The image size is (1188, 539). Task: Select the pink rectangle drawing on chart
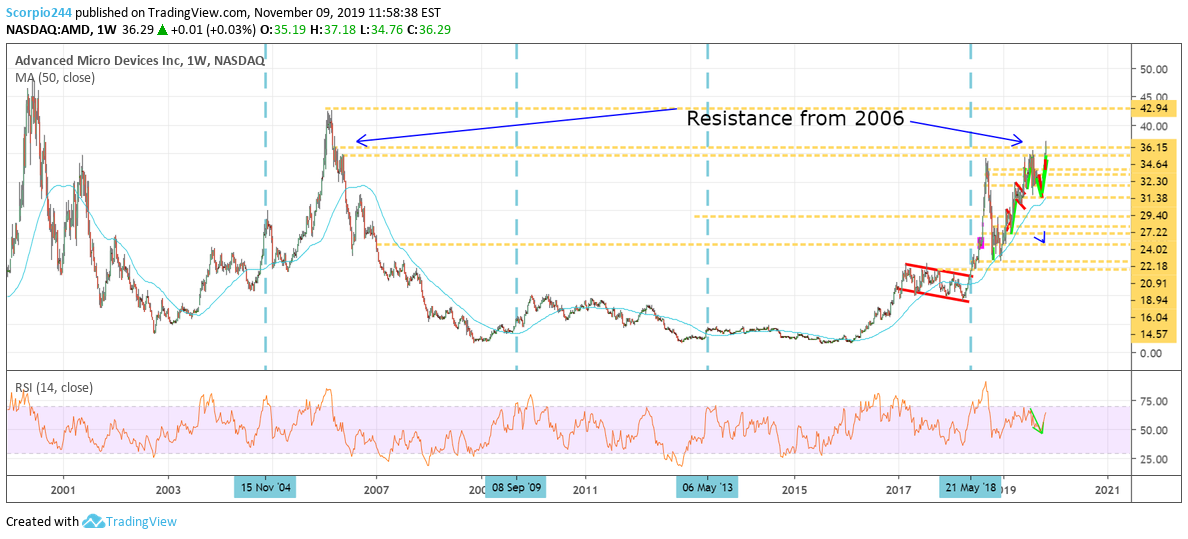(981, 243)
